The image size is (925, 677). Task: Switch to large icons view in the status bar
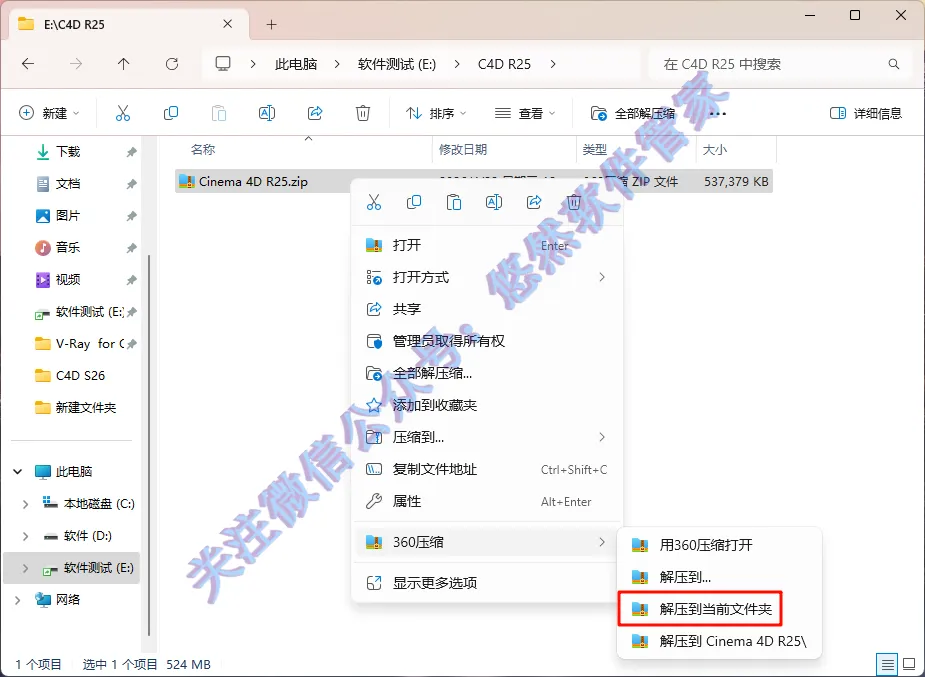[x=909, y=664]
